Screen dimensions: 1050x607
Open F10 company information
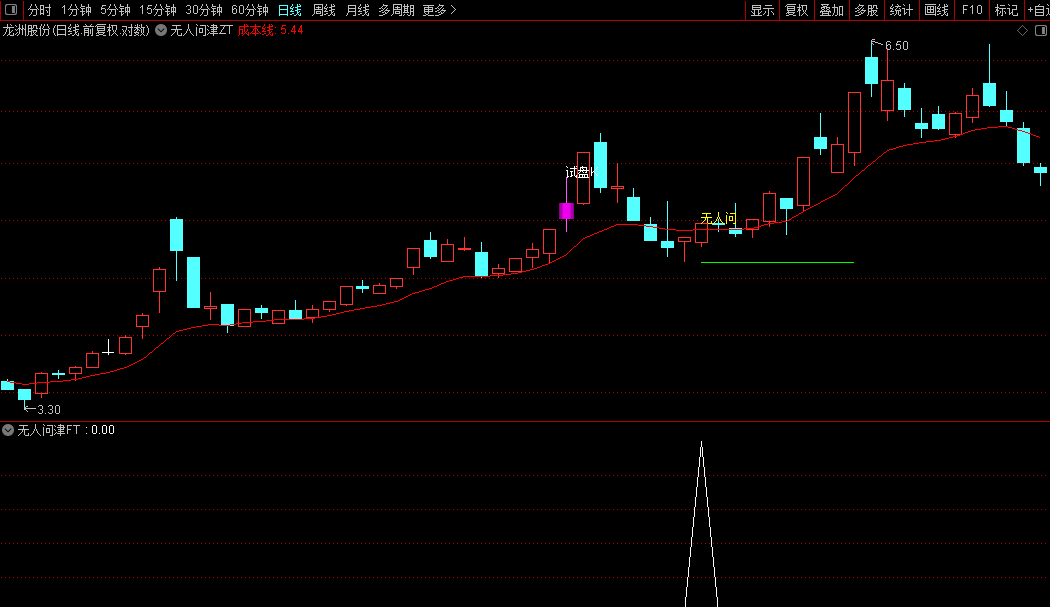[x=972, y=10]
